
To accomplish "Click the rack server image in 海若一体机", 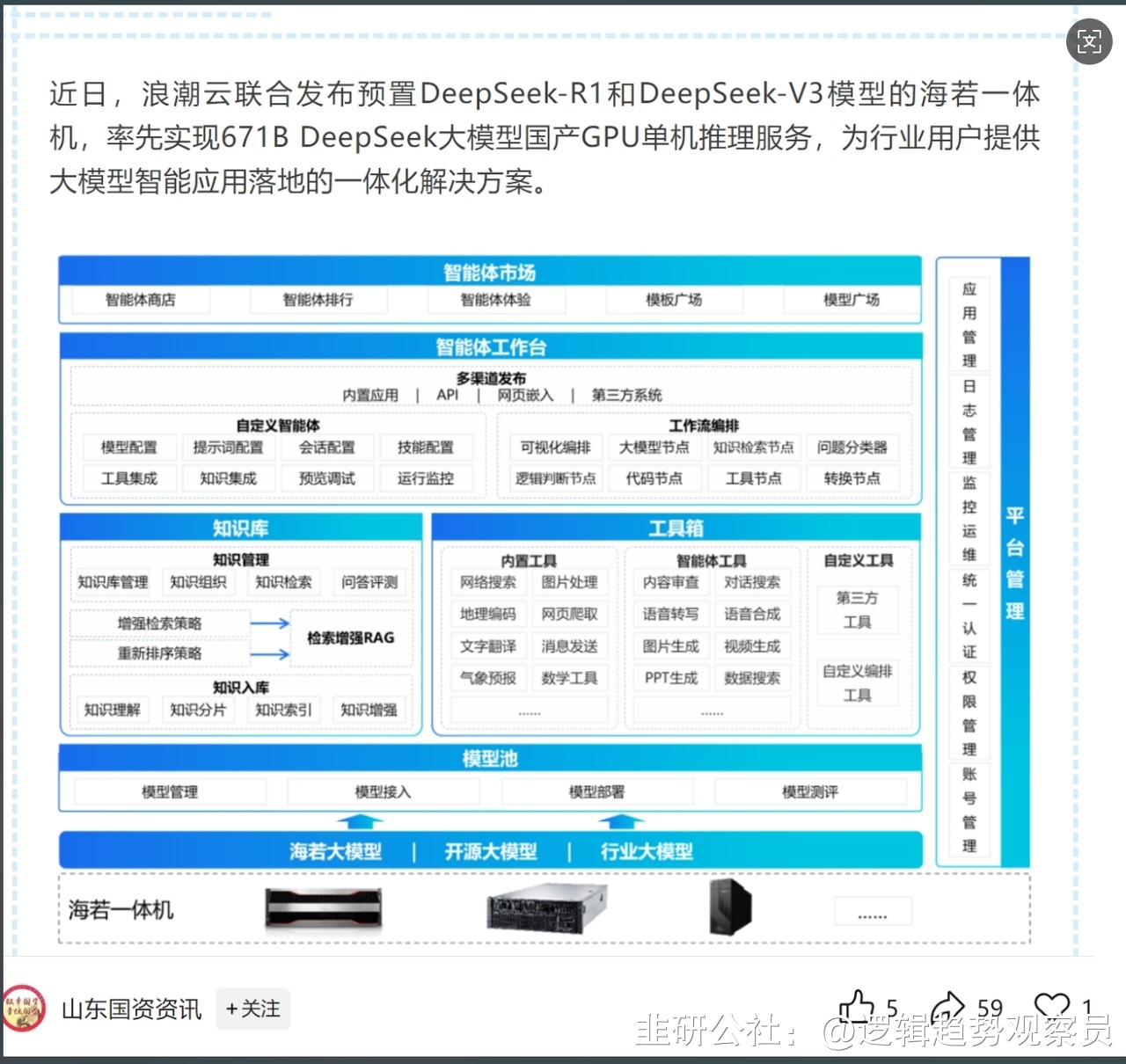I will [547, 910].
